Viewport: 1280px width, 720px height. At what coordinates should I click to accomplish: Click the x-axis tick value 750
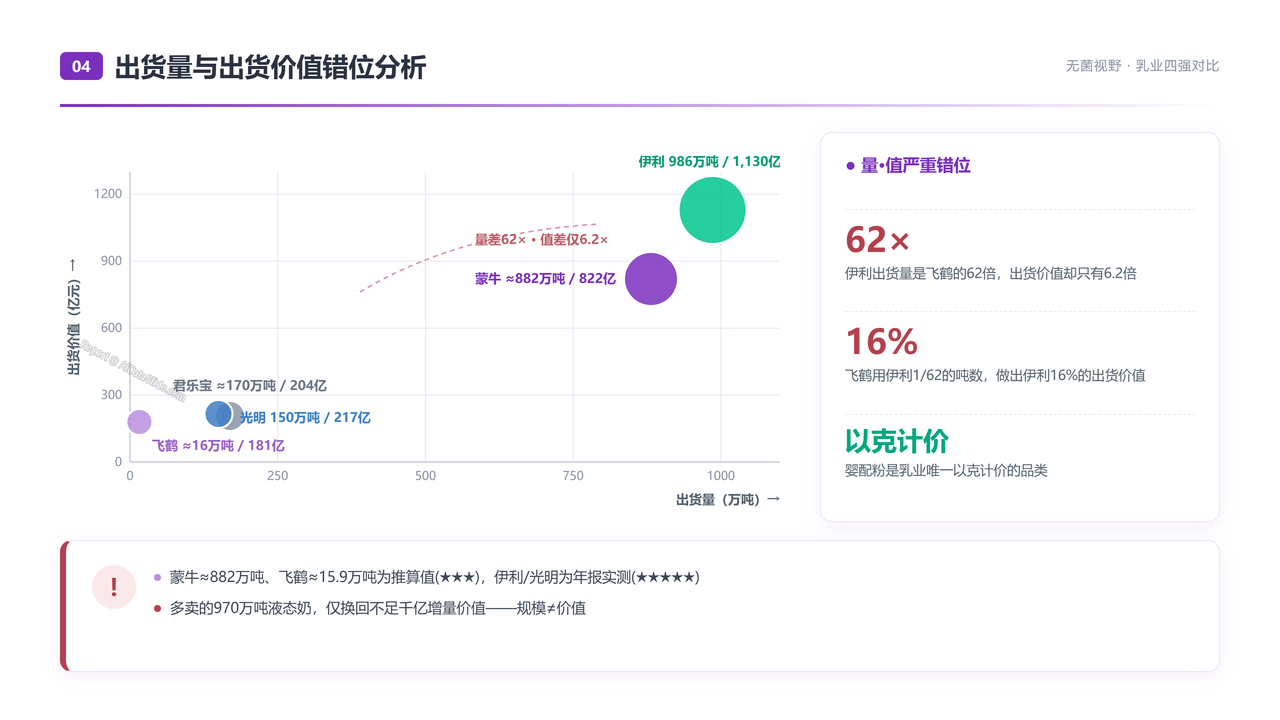573,476
